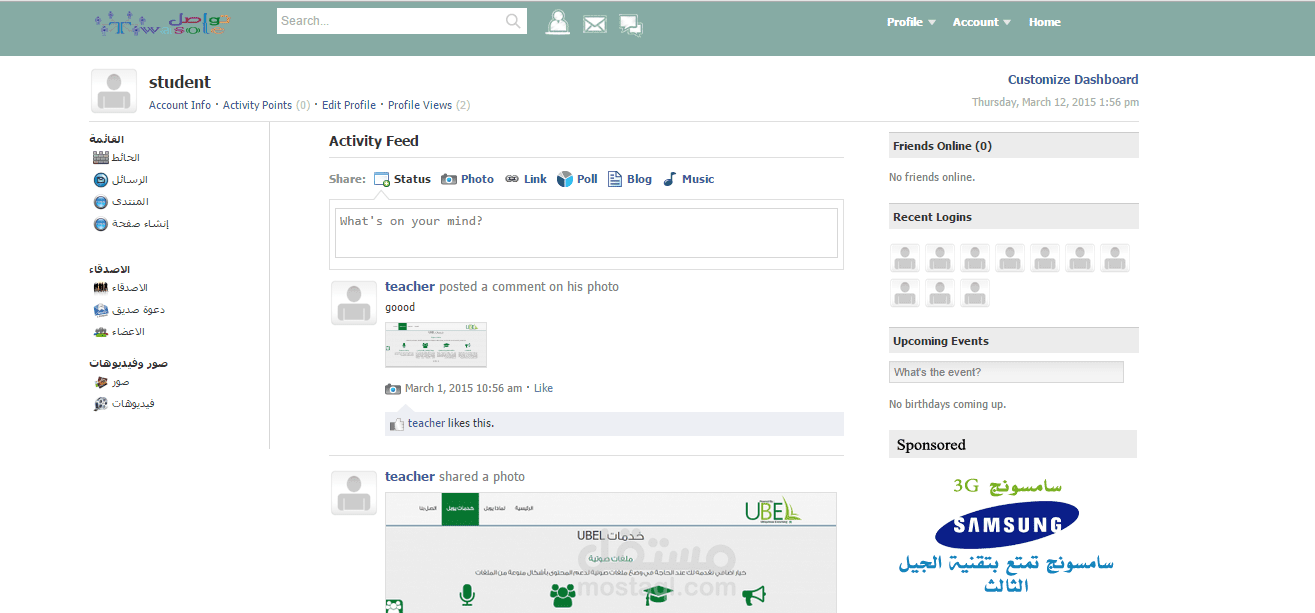
Task: Open the large shared UBEL photo
Action: [x=611, y=552]
